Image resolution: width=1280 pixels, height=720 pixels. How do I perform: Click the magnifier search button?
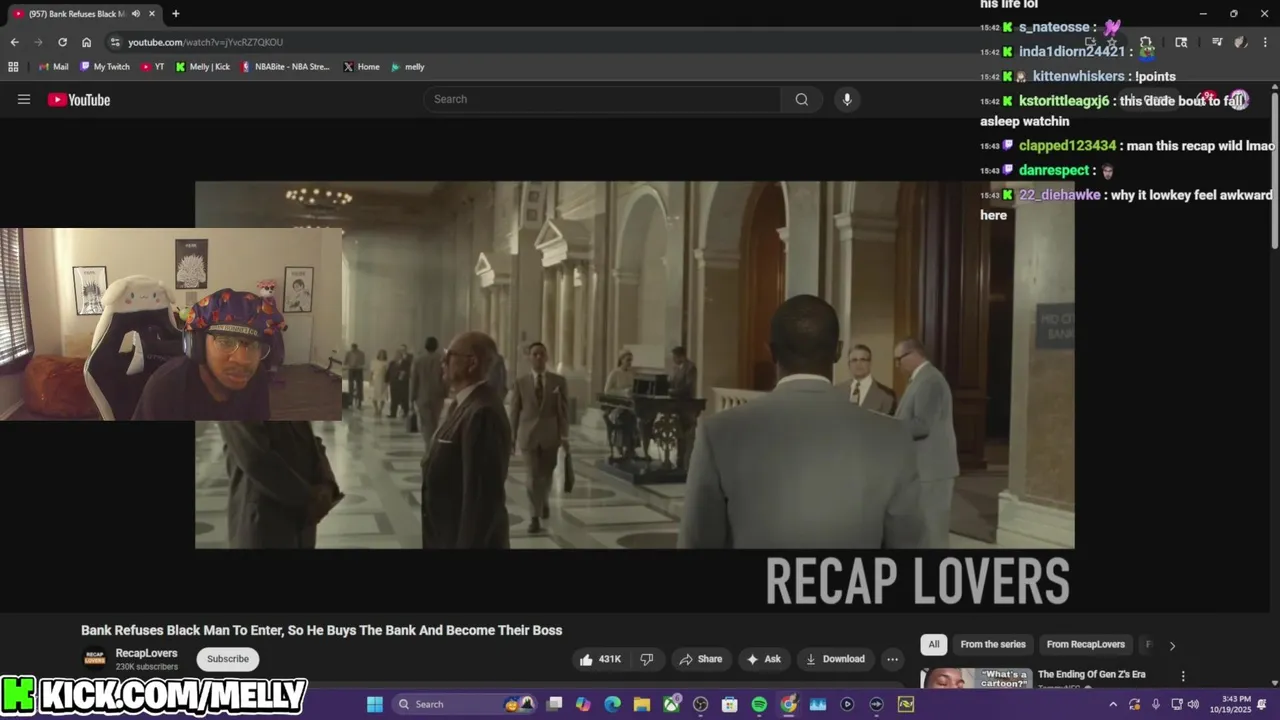coord(802,99)
